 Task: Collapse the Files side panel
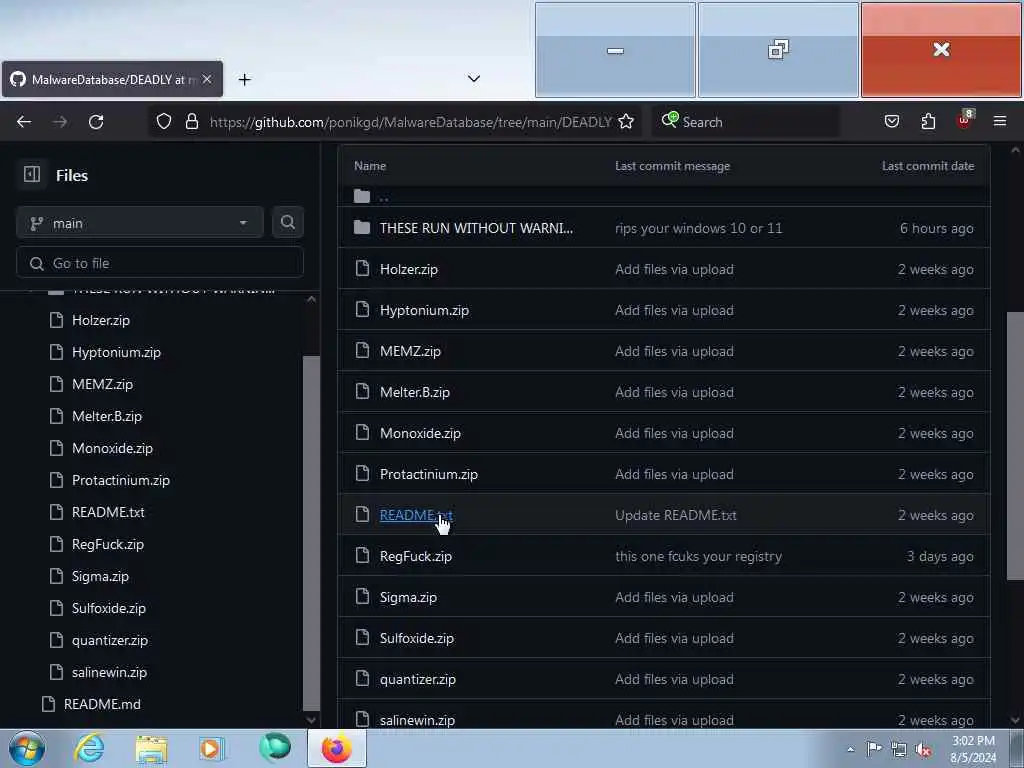(x=31, y=174)
